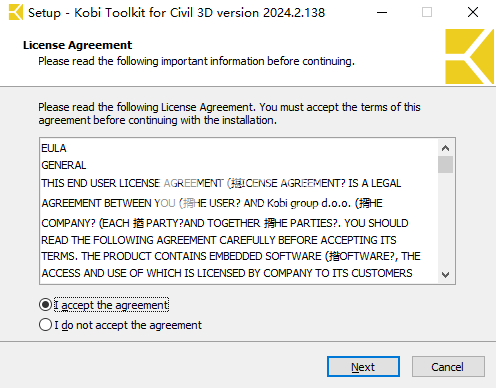Click the EULA line in the license text
Viewport: 496px width, 388px height.
click(x=54, y=148)
